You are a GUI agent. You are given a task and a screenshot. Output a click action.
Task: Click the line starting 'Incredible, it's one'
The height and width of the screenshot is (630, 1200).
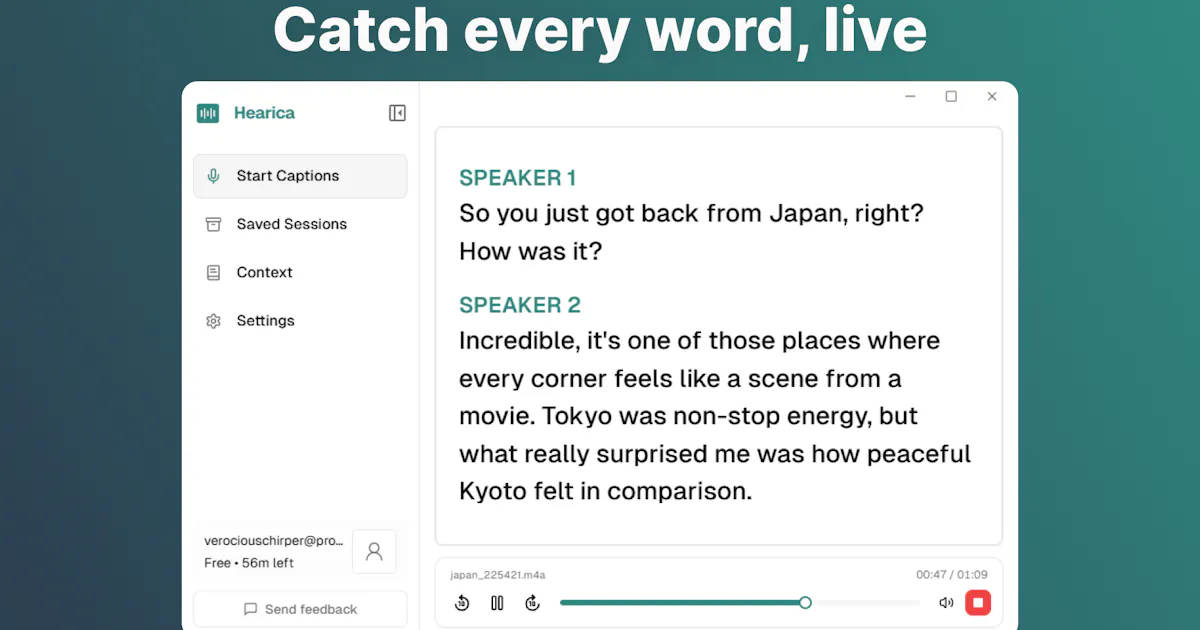(699, 340)
